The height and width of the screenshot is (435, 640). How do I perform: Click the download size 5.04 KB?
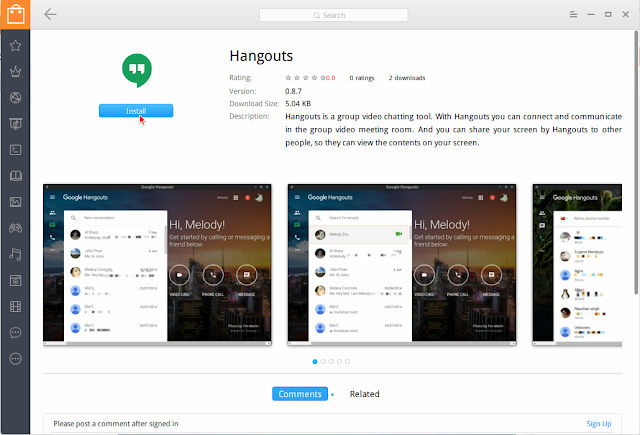[298, 104]
